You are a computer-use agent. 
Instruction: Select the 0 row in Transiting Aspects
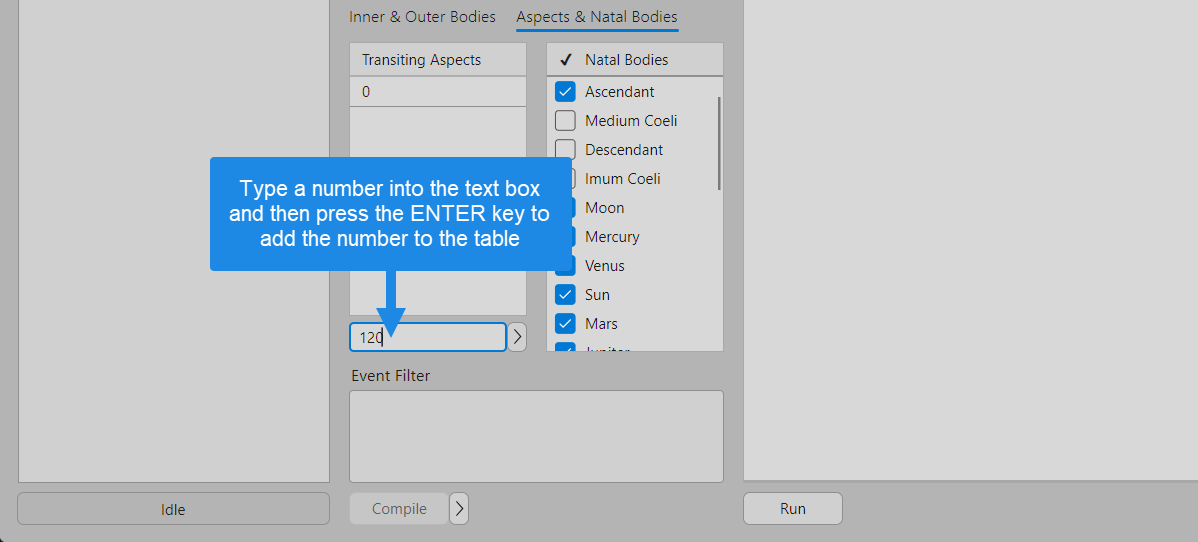tap(437, 92)
